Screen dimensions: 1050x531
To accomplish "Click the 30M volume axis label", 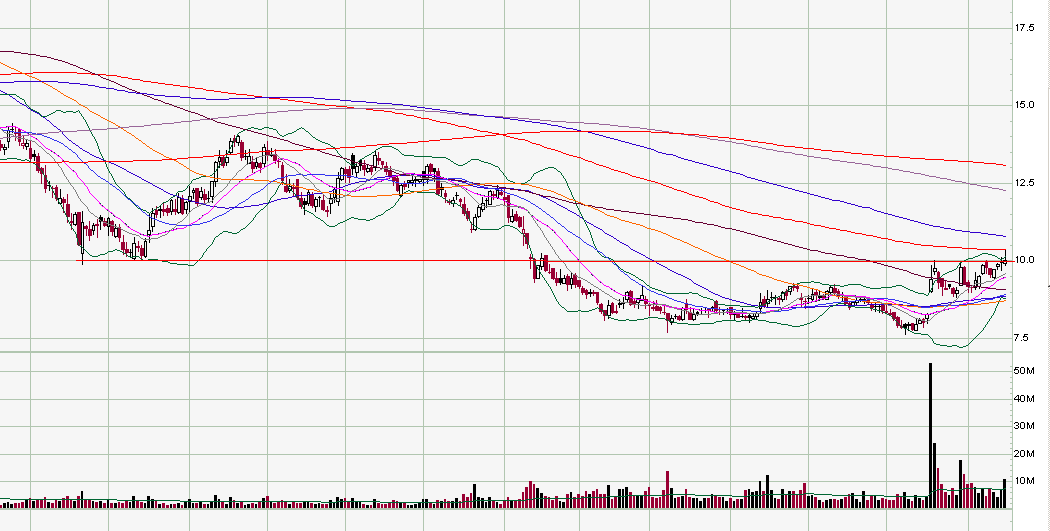I will click(1026, 427).
